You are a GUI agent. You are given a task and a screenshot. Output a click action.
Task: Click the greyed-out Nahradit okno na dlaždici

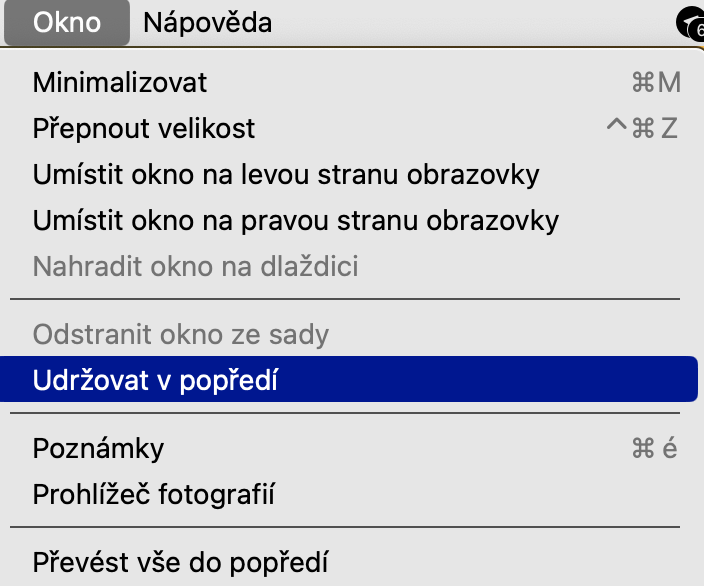(x=196, y=266)
